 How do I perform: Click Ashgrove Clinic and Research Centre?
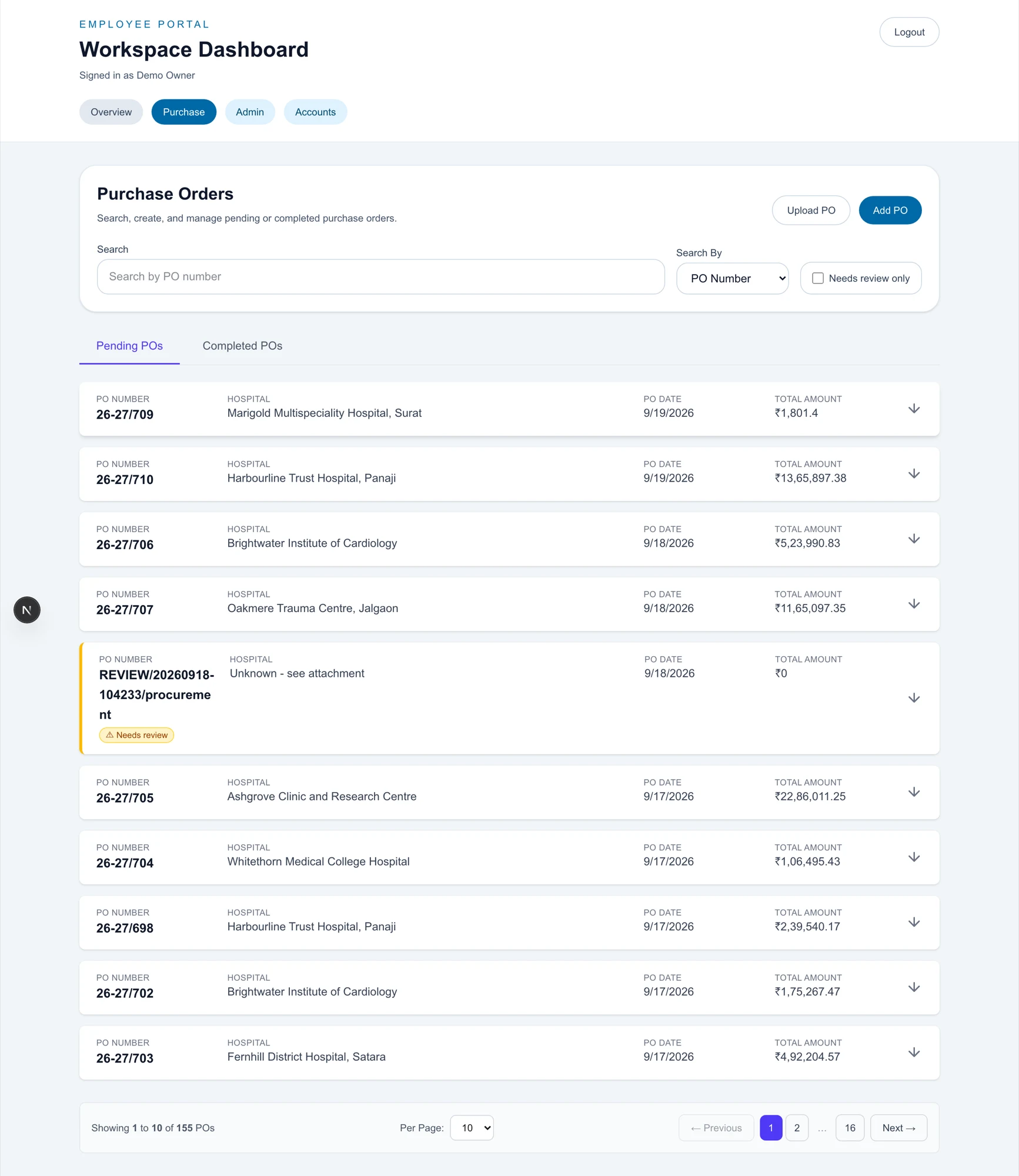(322, 796)
